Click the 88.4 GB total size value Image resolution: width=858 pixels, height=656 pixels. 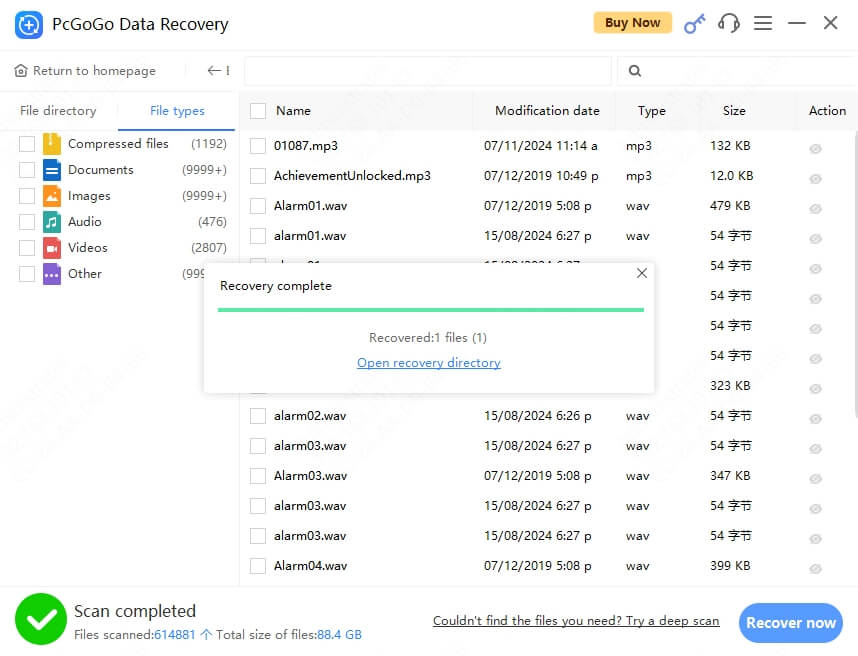pos(339,635)
